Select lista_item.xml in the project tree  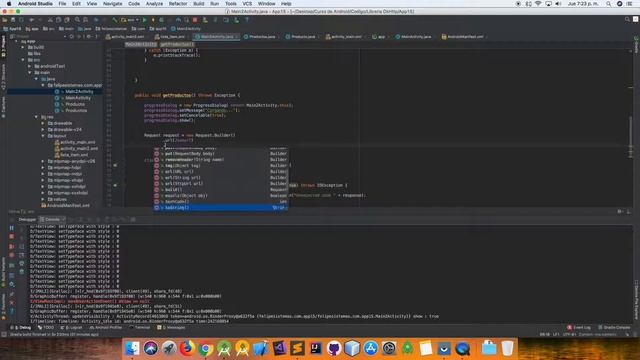tap(74, 155)
